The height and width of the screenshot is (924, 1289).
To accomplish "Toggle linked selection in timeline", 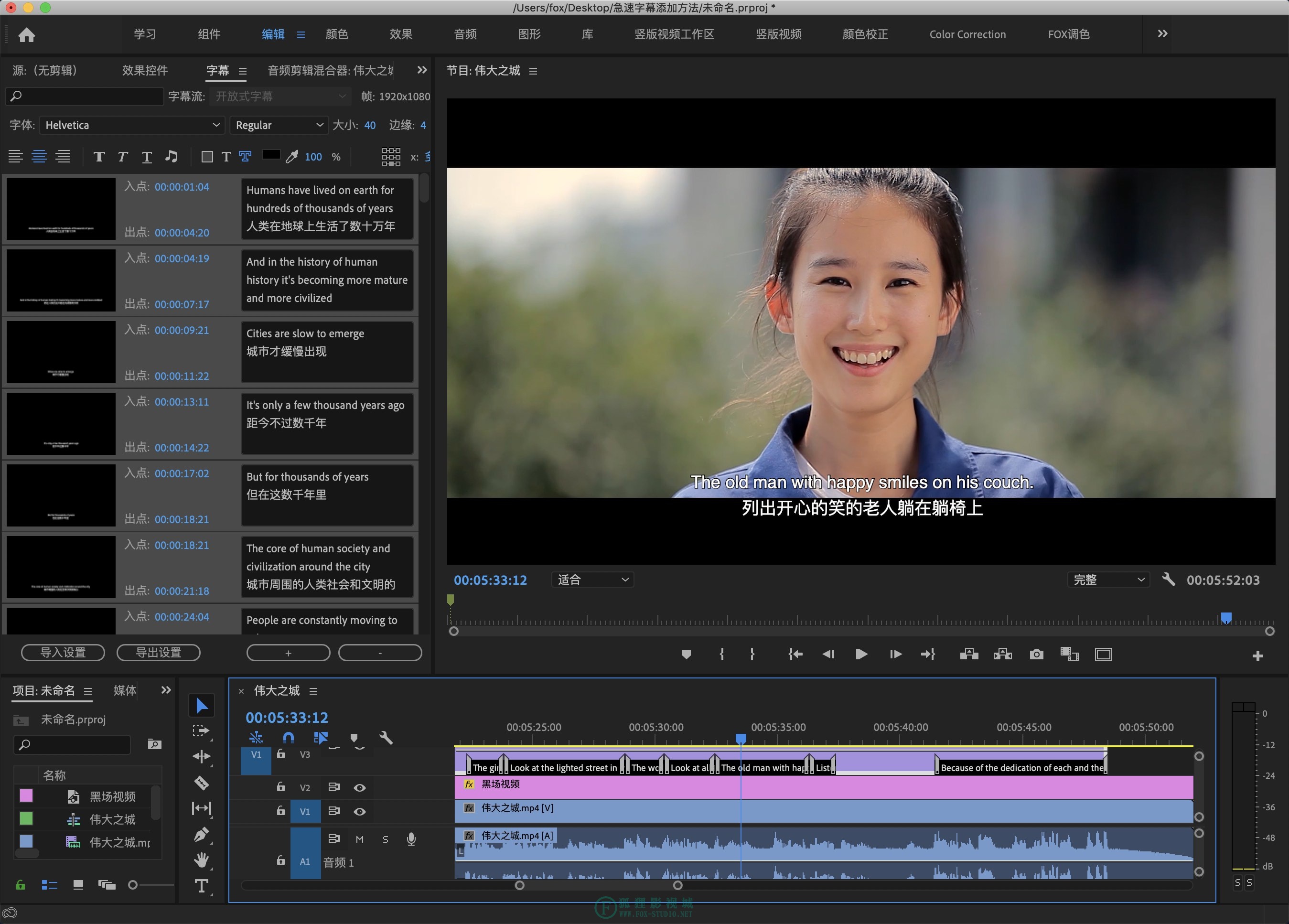I will click(321, 738).
